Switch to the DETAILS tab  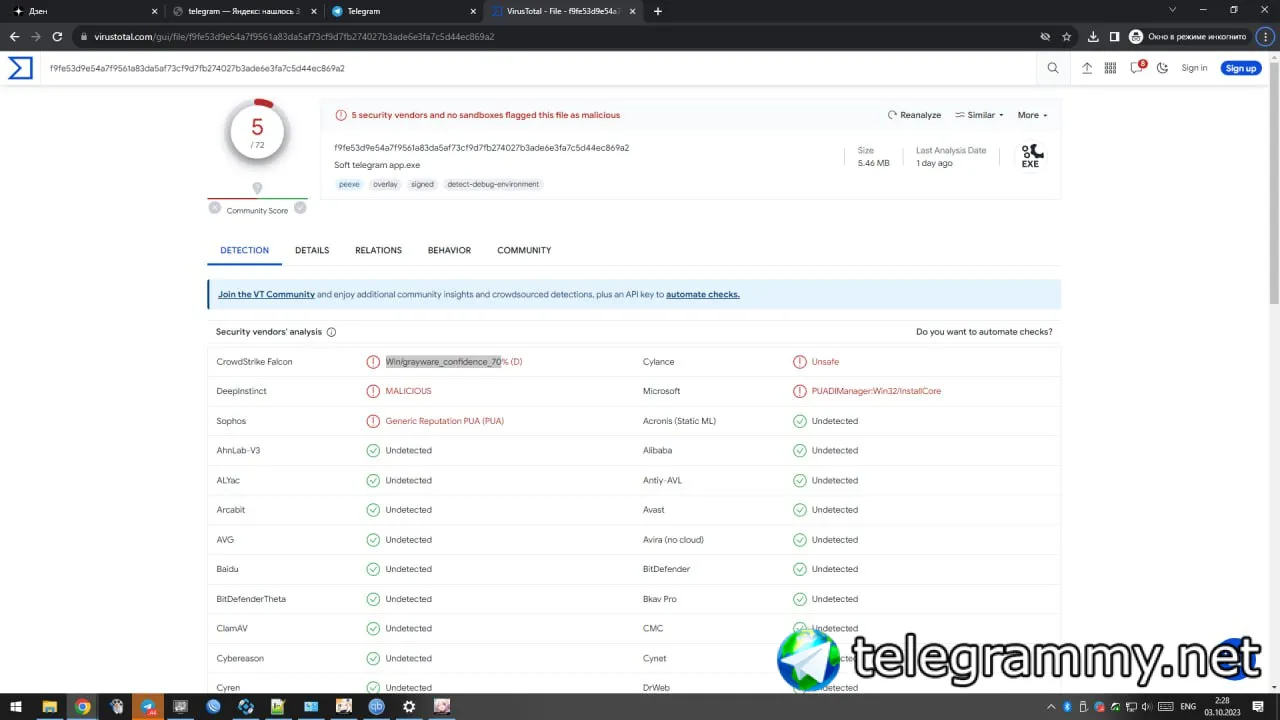tap(312, 250)
